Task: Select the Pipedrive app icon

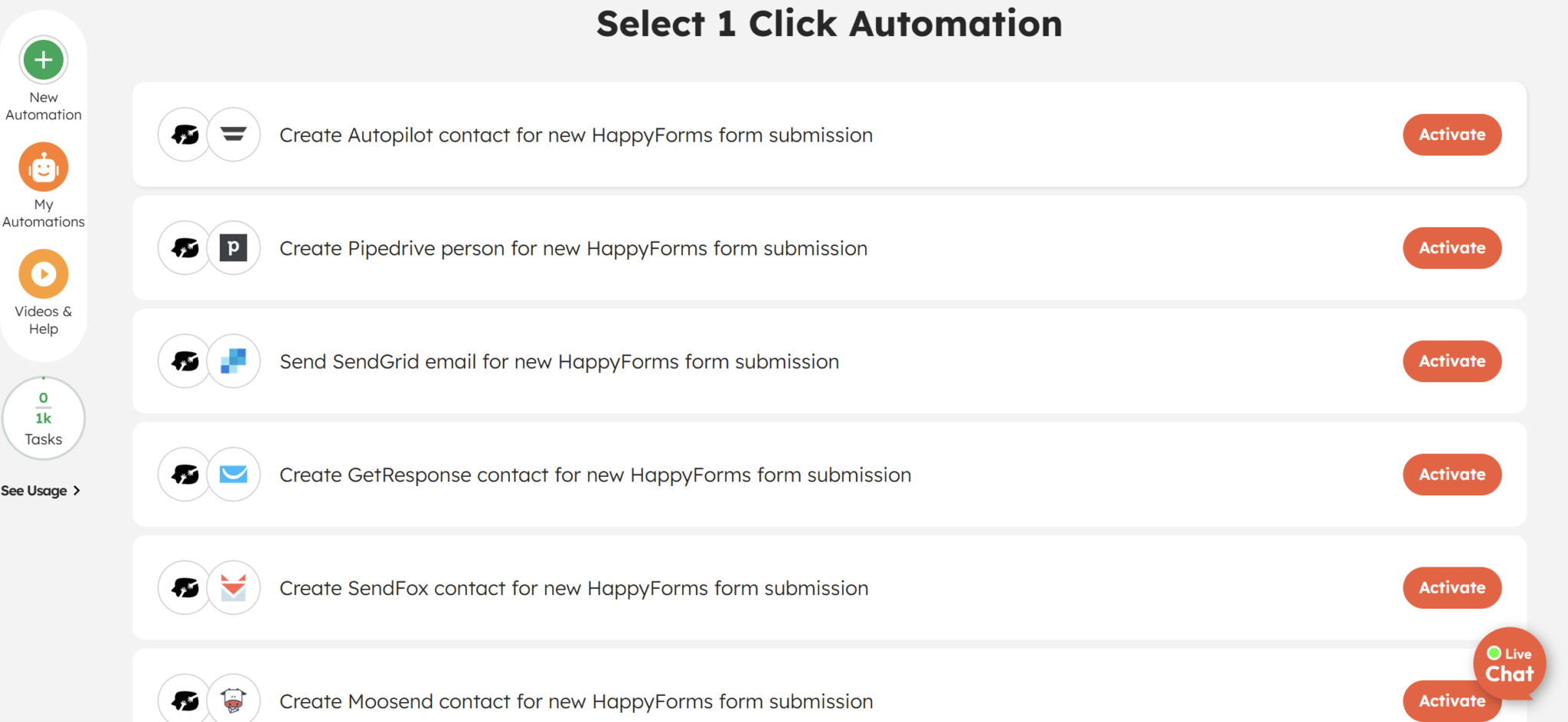Action: pos(234,247)
